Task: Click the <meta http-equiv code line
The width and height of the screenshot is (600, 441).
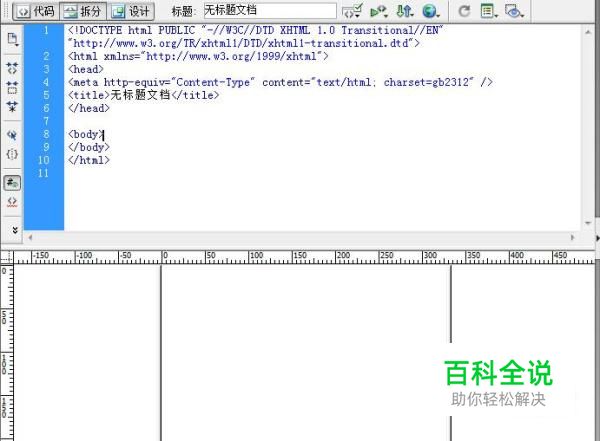Action: click(280, 82)
